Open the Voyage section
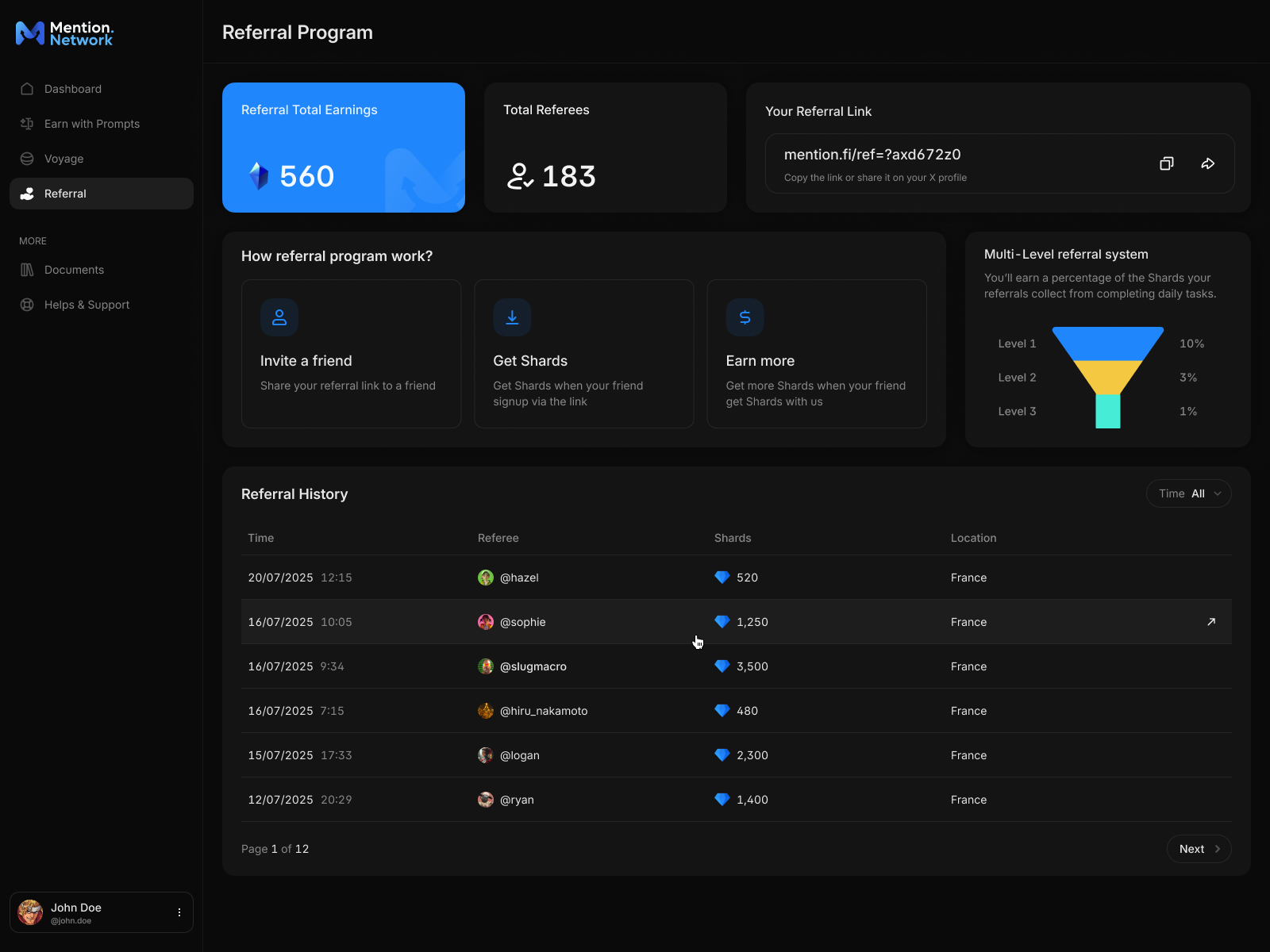 [102, 159]
